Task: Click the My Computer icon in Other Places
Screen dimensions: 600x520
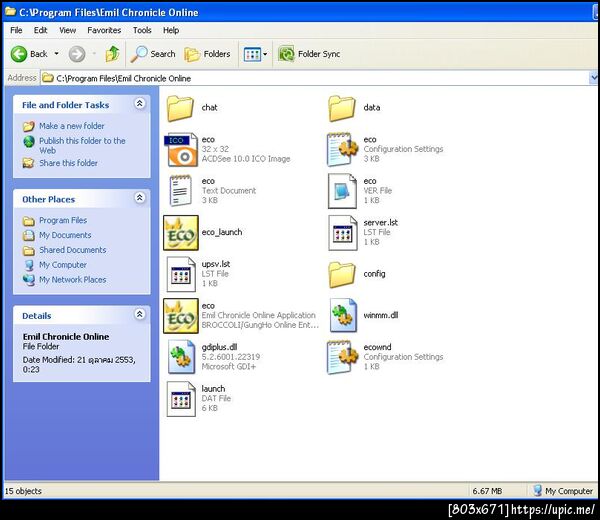Action: (x=29, y=265)
